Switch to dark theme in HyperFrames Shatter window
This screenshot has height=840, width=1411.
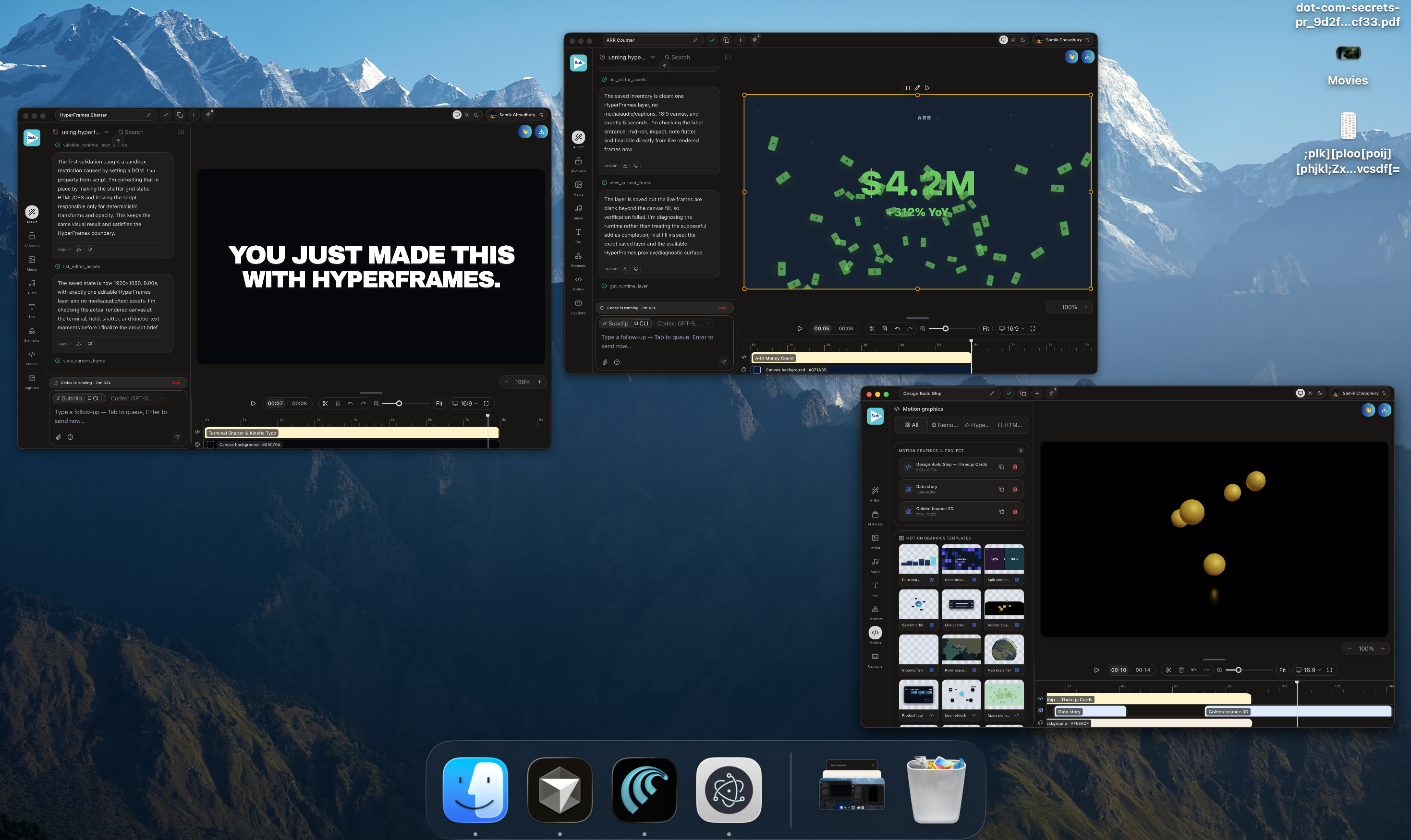click(477, 115)
